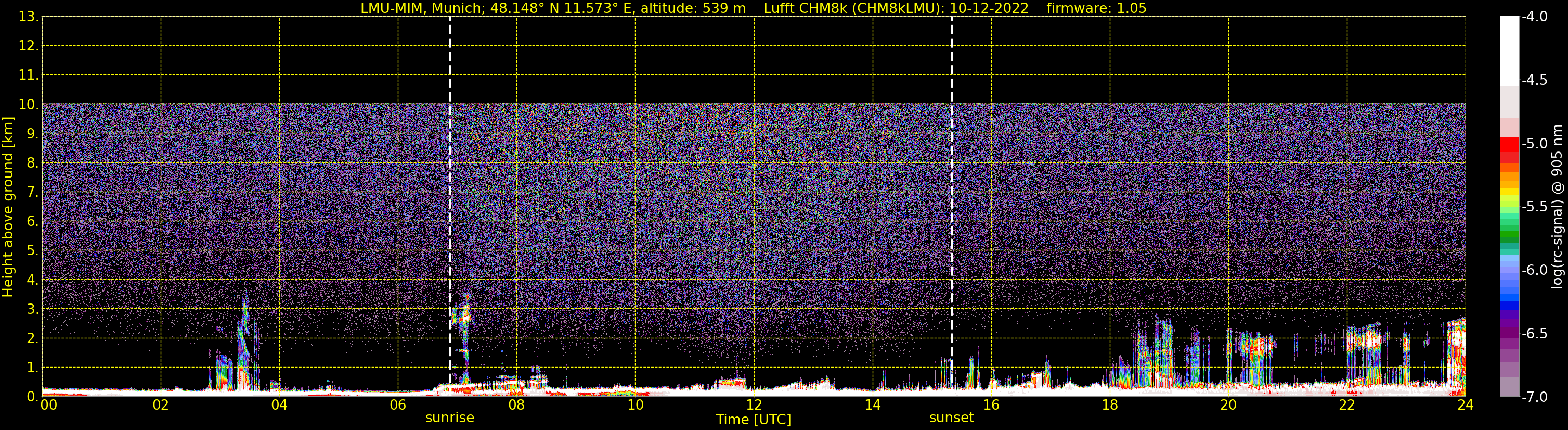
Task: Click the '5.' height axis tick label
Action: coord(32,251)
